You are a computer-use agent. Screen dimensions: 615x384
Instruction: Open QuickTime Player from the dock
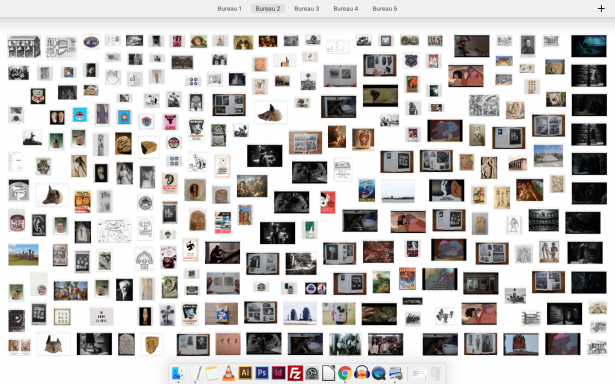click(x=378, y=373)
